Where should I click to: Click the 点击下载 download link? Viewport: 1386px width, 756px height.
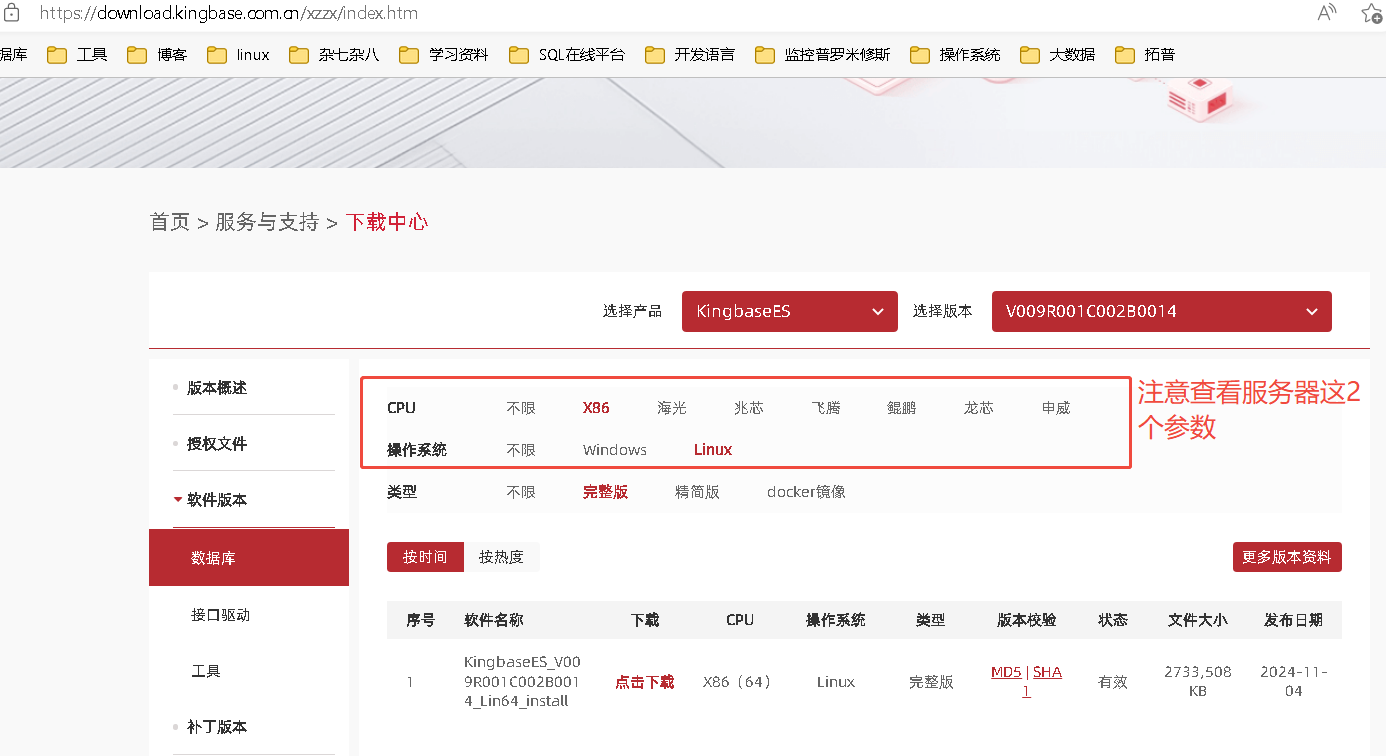point(645,682)
